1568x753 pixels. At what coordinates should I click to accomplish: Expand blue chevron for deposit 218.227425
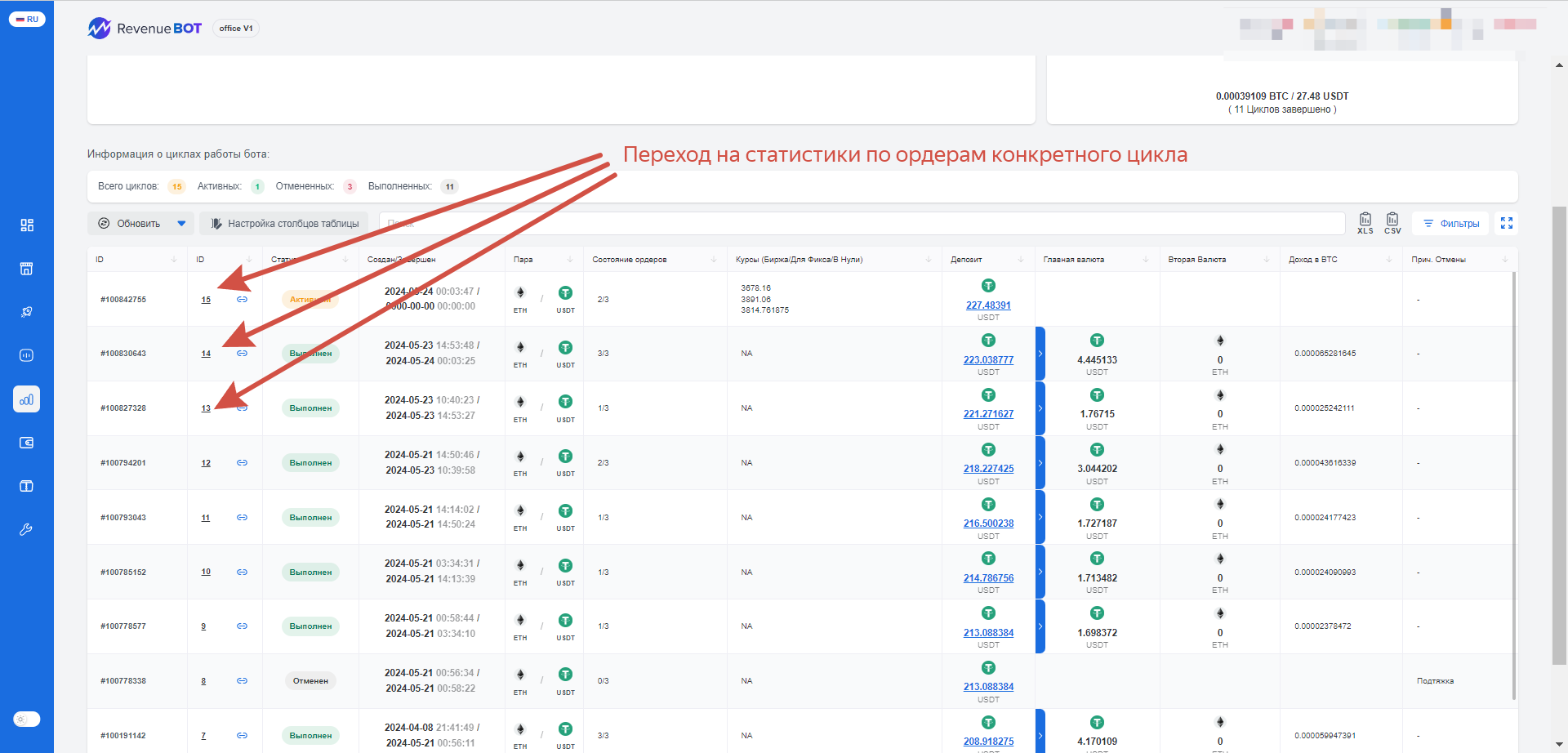(x=1040, y=463)
